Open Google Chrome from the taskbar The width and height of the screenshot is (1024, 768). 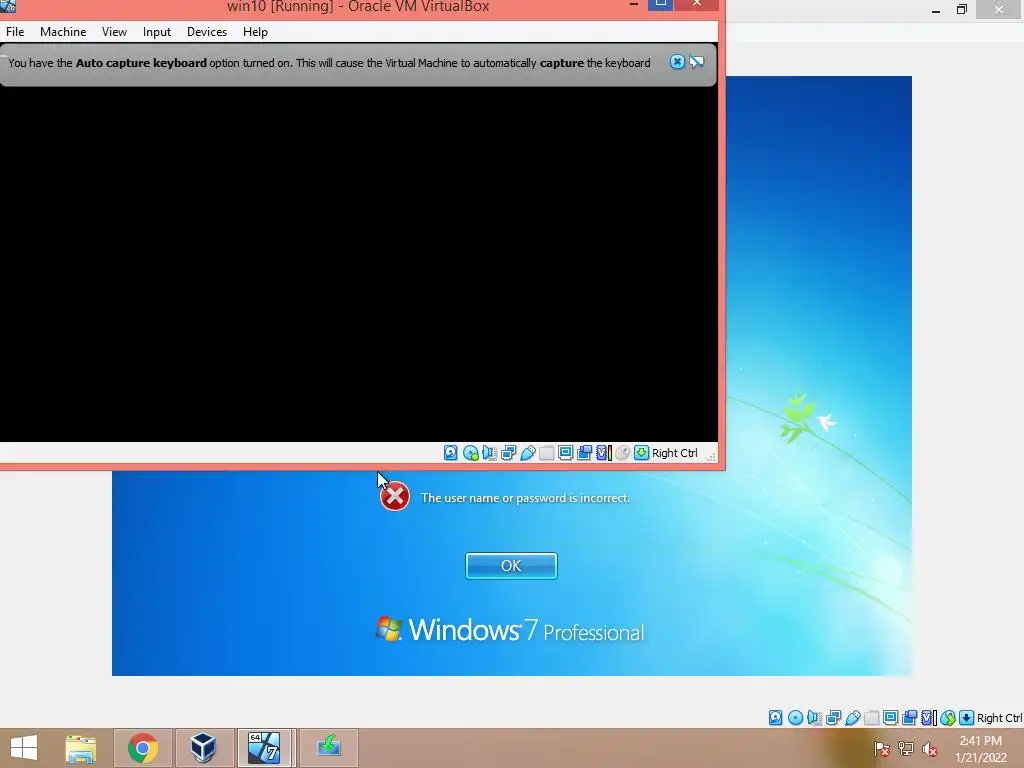tap(142, 748)
